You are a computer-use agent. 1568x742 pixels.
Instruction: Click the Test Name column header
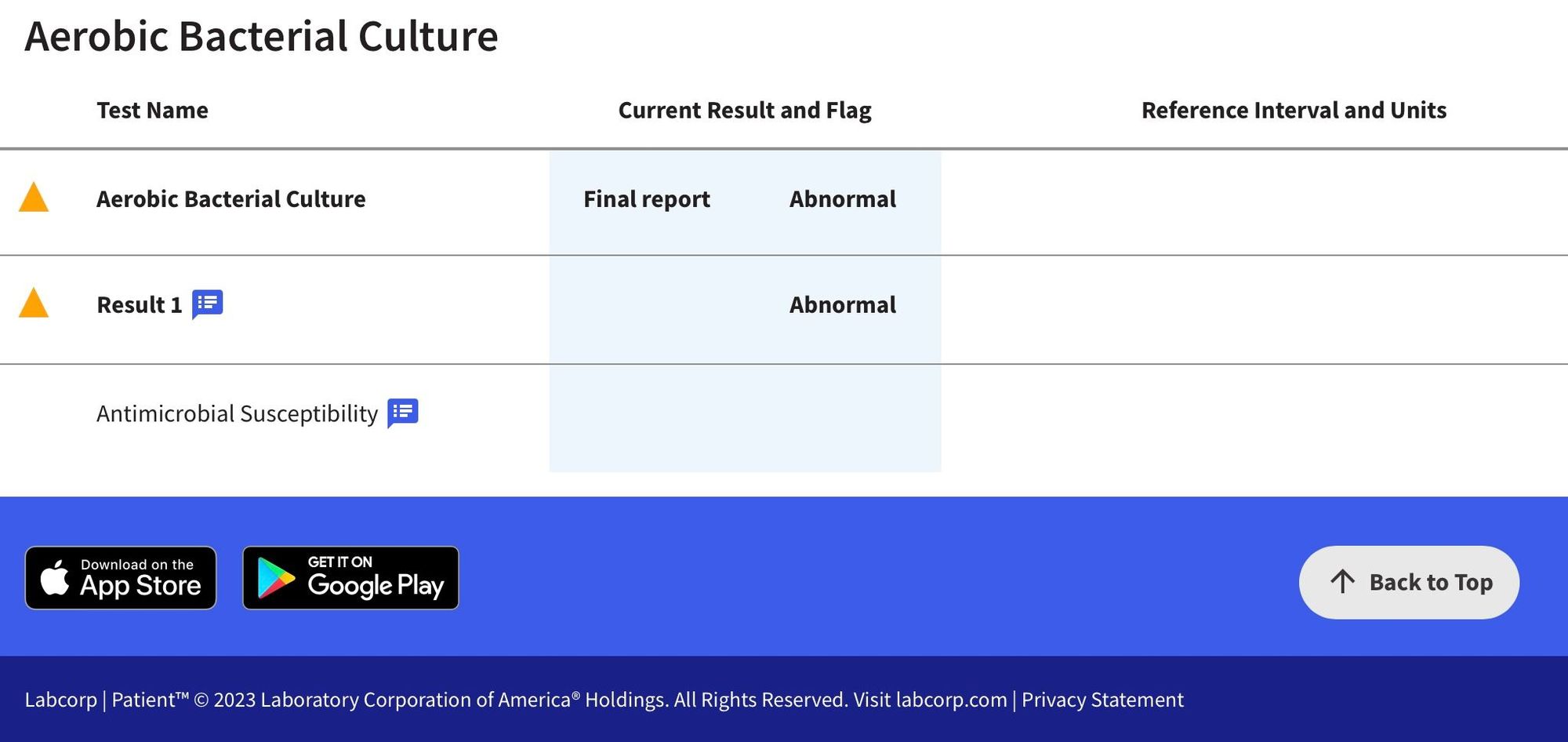[x=152, y=110]
